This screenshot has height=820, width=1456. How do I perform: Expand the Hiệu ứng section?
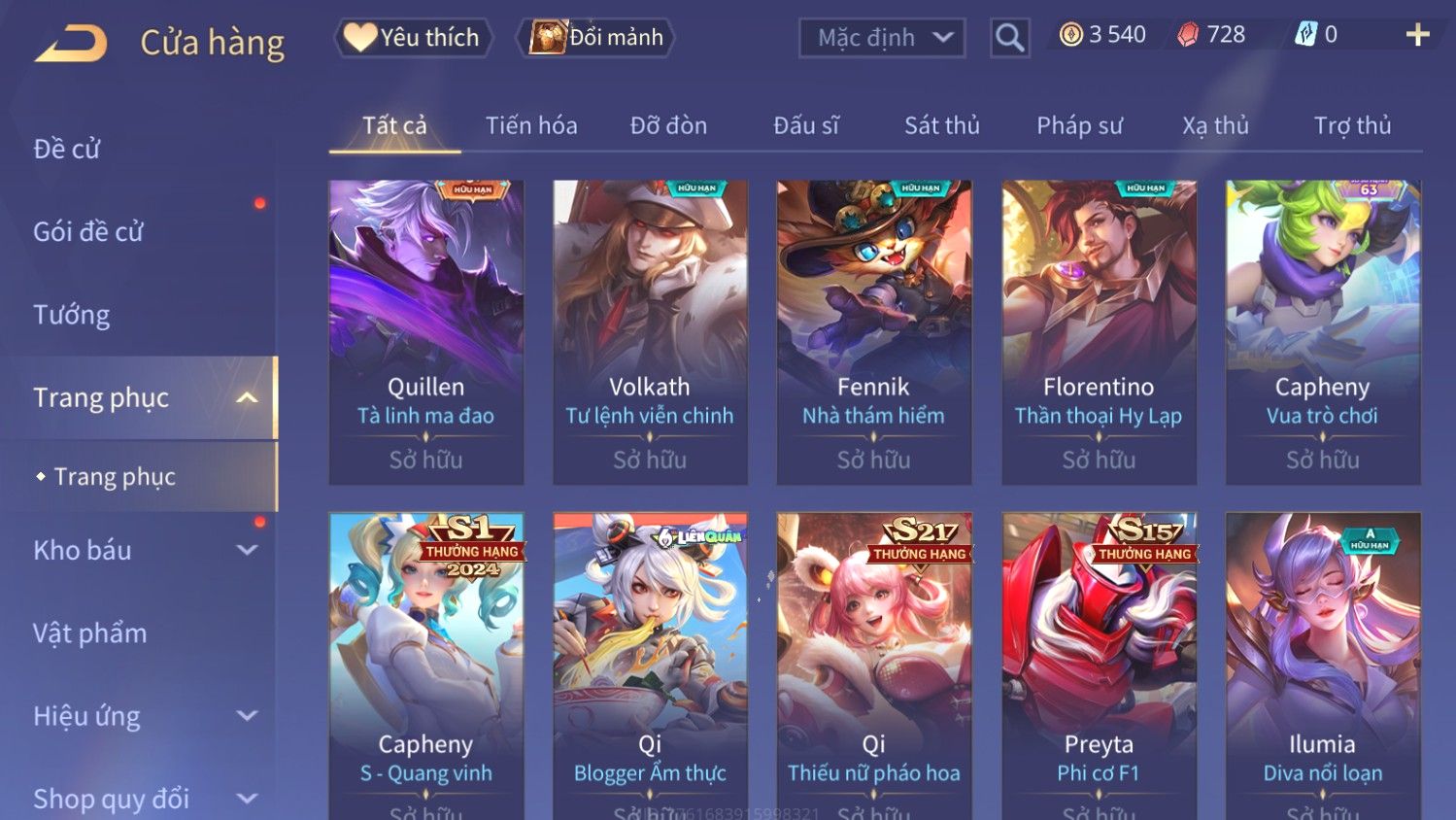point(248,716)
